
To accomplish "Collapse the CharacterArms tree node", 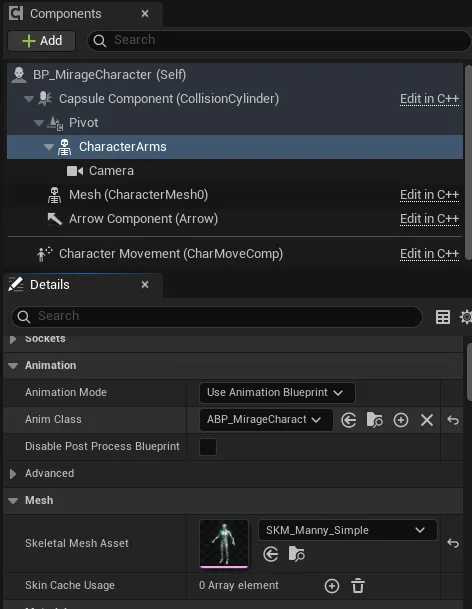I will pos(49,147).
